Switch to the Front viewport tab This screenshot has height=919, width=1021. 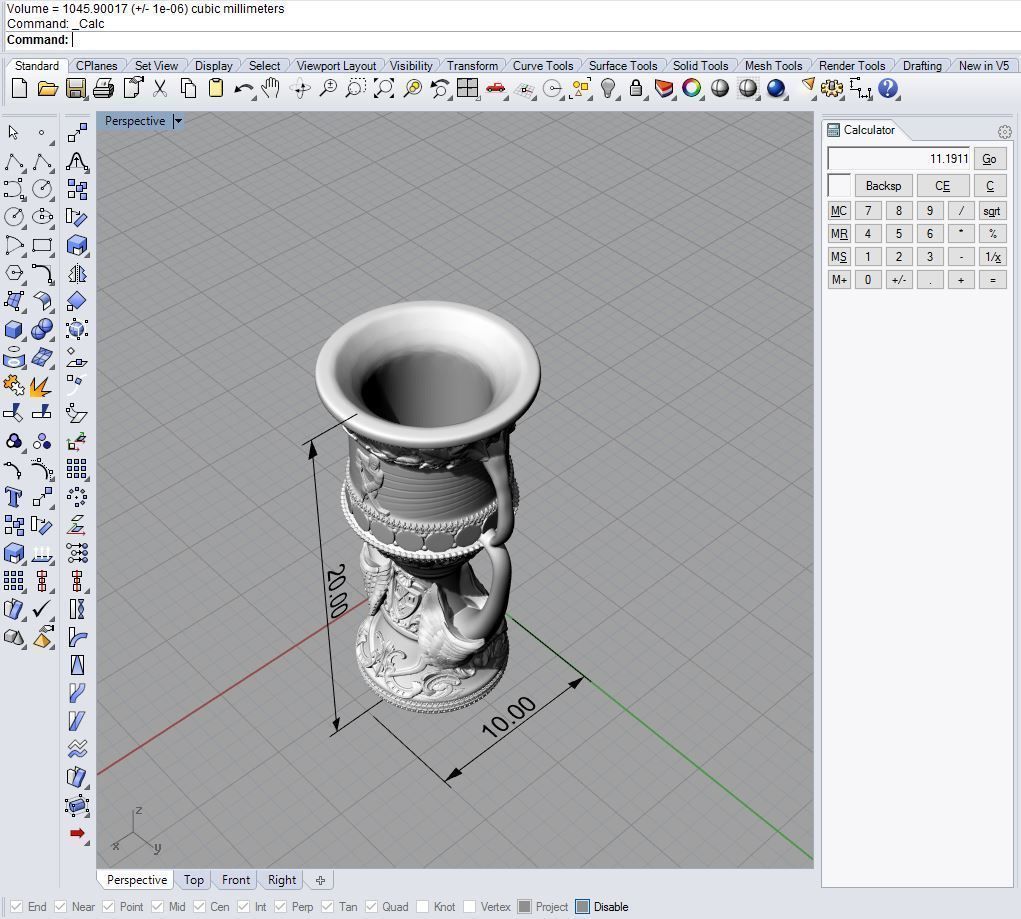coord(236,880)
